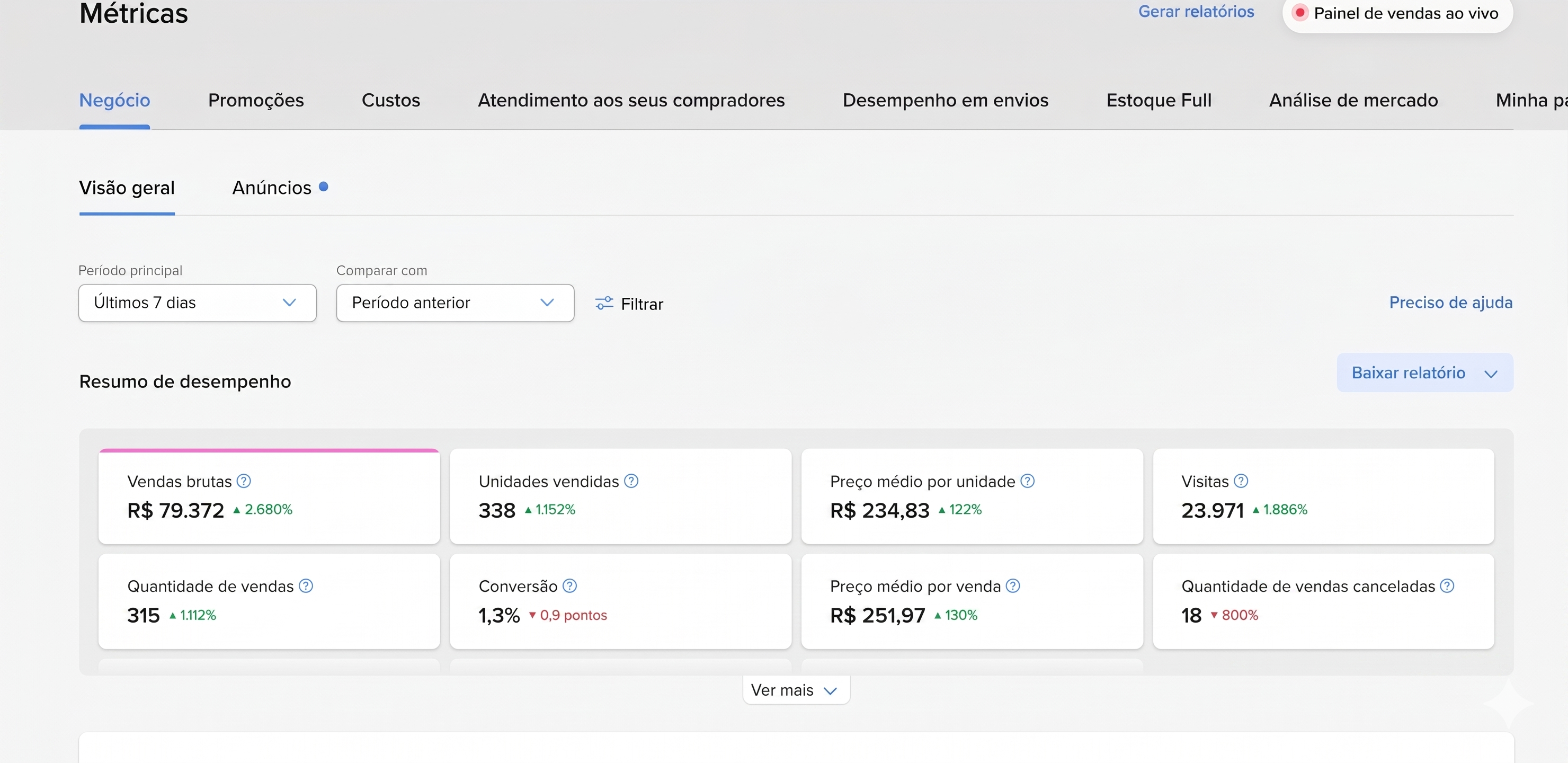Go to the Estoque Full tab
This screenshot has width=1568, height=763.
click(x=1159, y=100)
